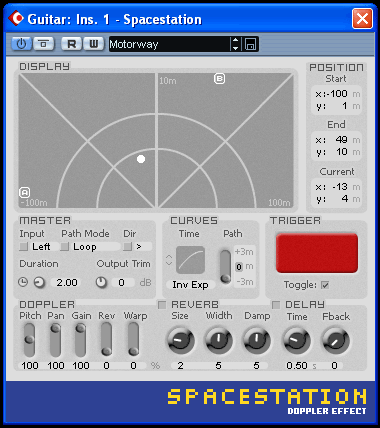380x428 pixels.
Task: Enable the Reverb section checkbox
Action: 162,305
